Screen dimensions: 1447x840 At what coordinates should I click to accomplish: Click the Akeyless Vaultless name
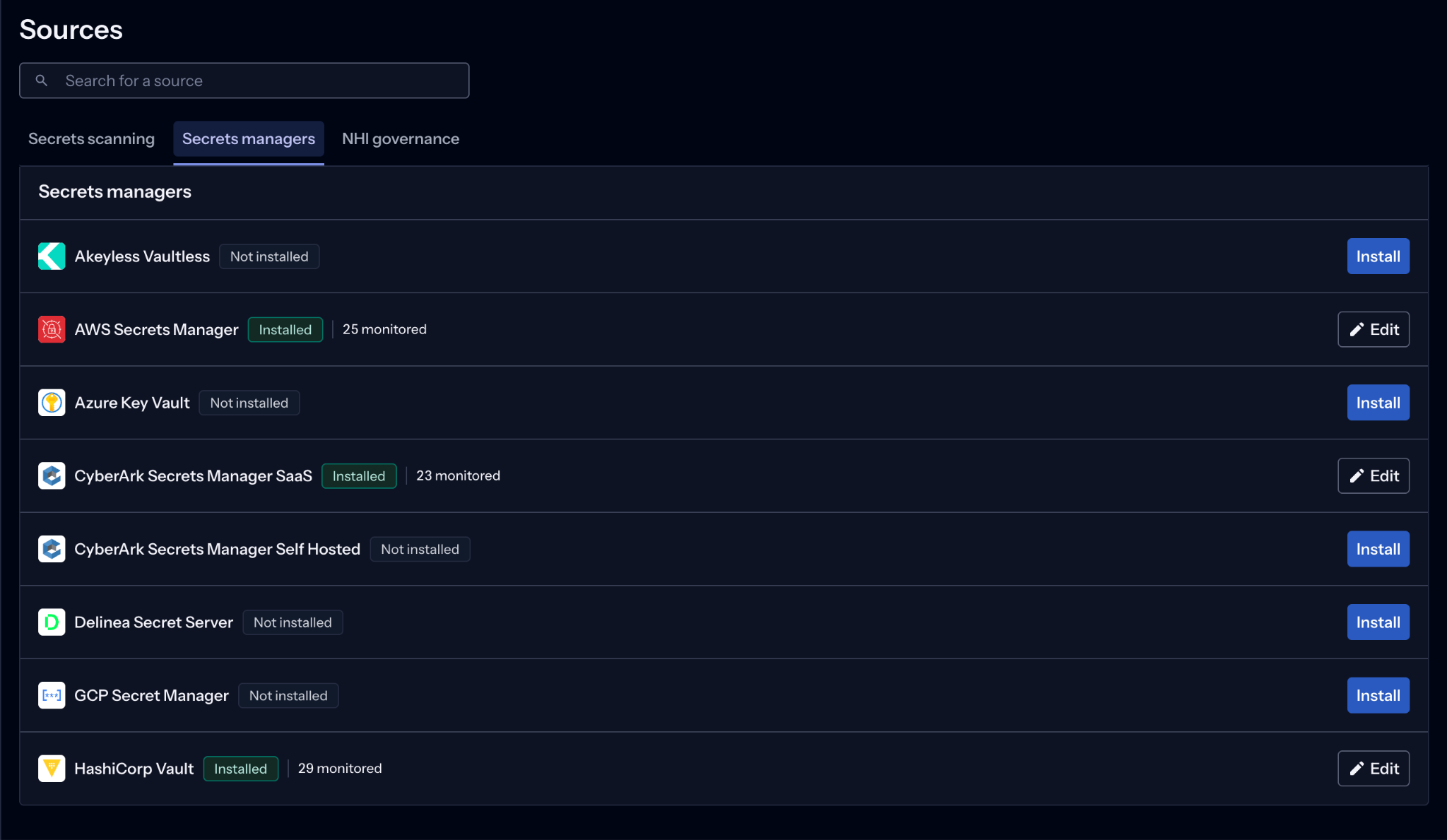142,256
